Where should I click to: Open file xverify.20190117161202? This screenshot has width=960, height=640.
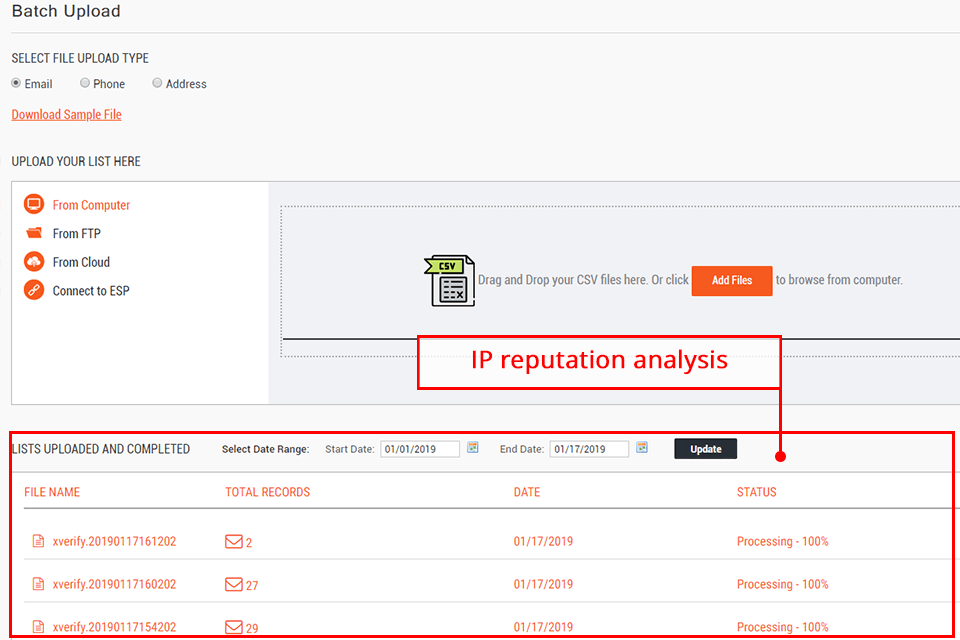tap(114, 541)
